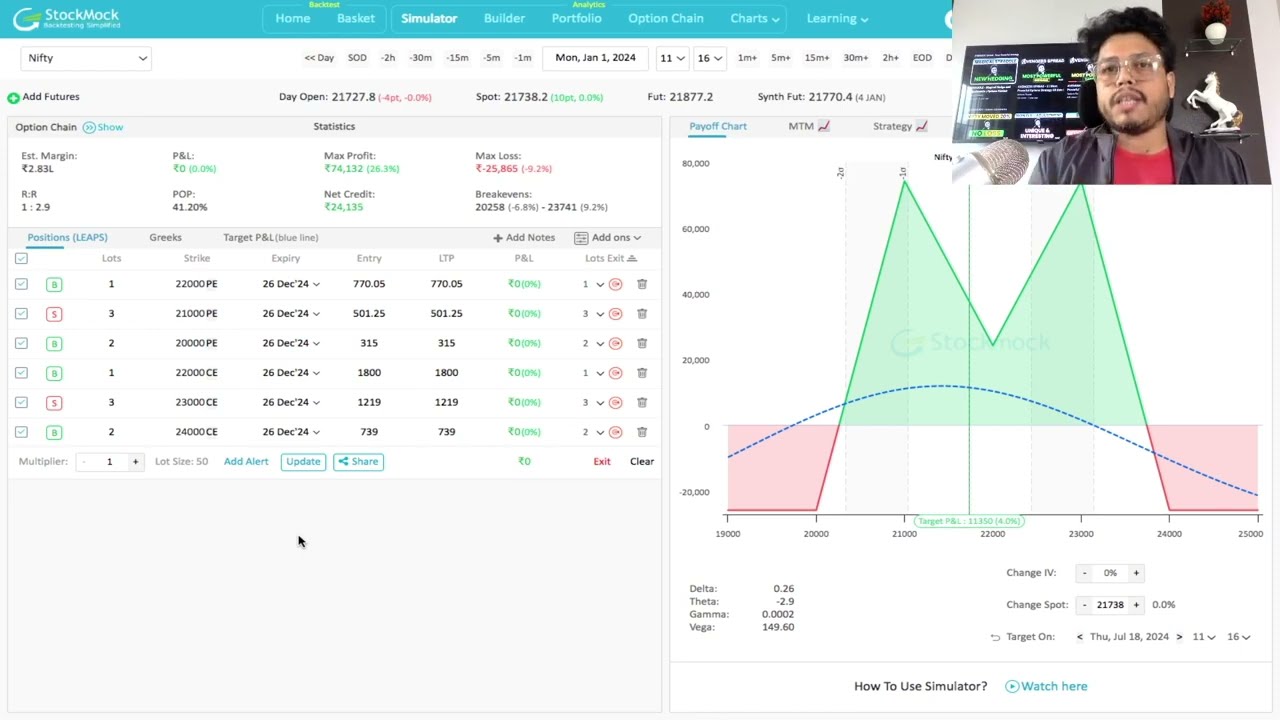Open the hour 11 dropdown beside the date
Image resolution: width=1280 pixels, height=720 pixels.
click(x=672, y=58)
